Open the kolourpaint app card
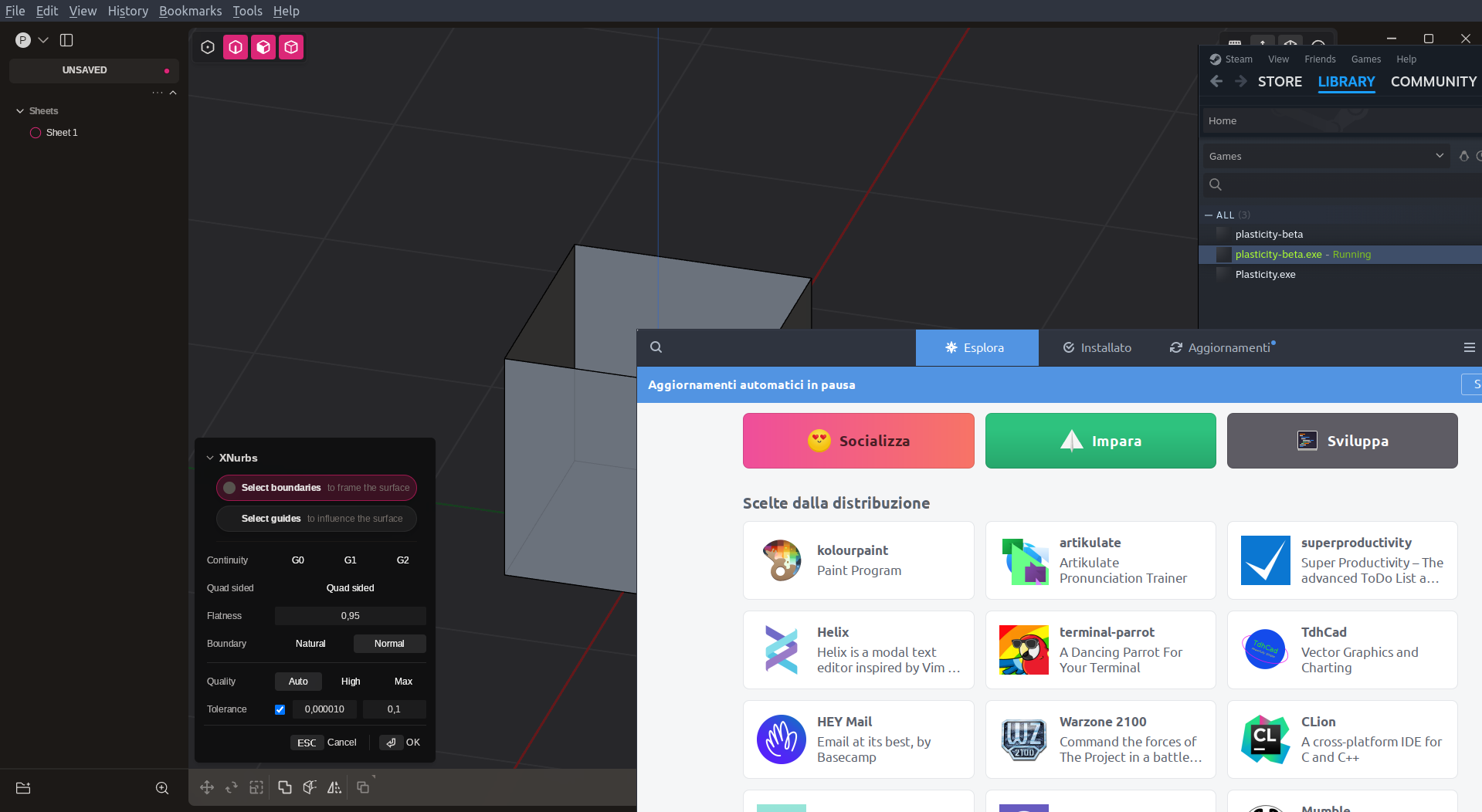The height and width of the screenshot is (812, 1482). point(858,560)
